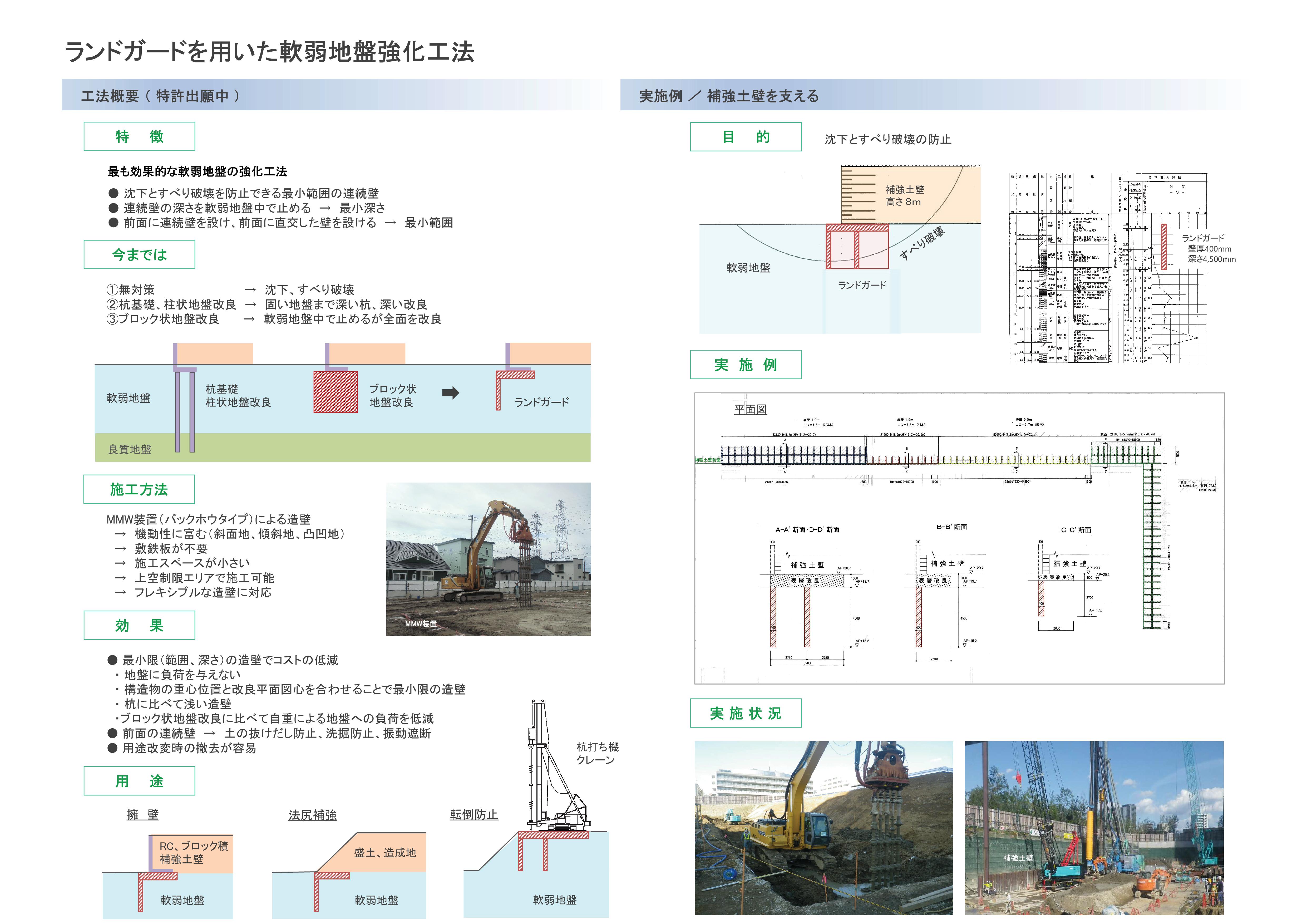Click the 杭打ち機クレーン label
This screenshot has width=1307, height=924.
coord(598,753)
